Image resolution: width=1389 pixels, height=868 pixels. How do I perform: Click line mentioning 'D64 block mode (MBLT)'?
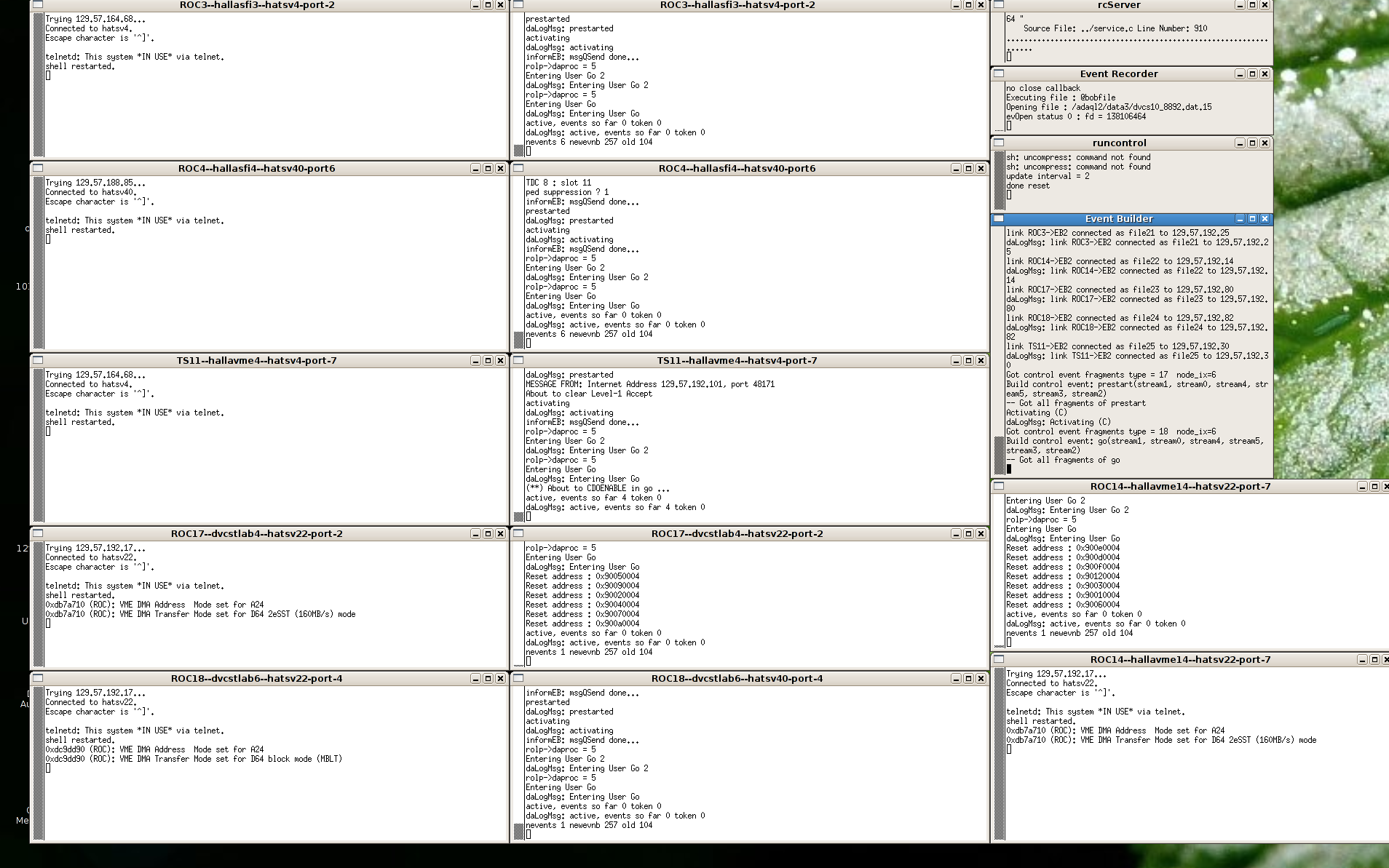[x=194, y=759]
